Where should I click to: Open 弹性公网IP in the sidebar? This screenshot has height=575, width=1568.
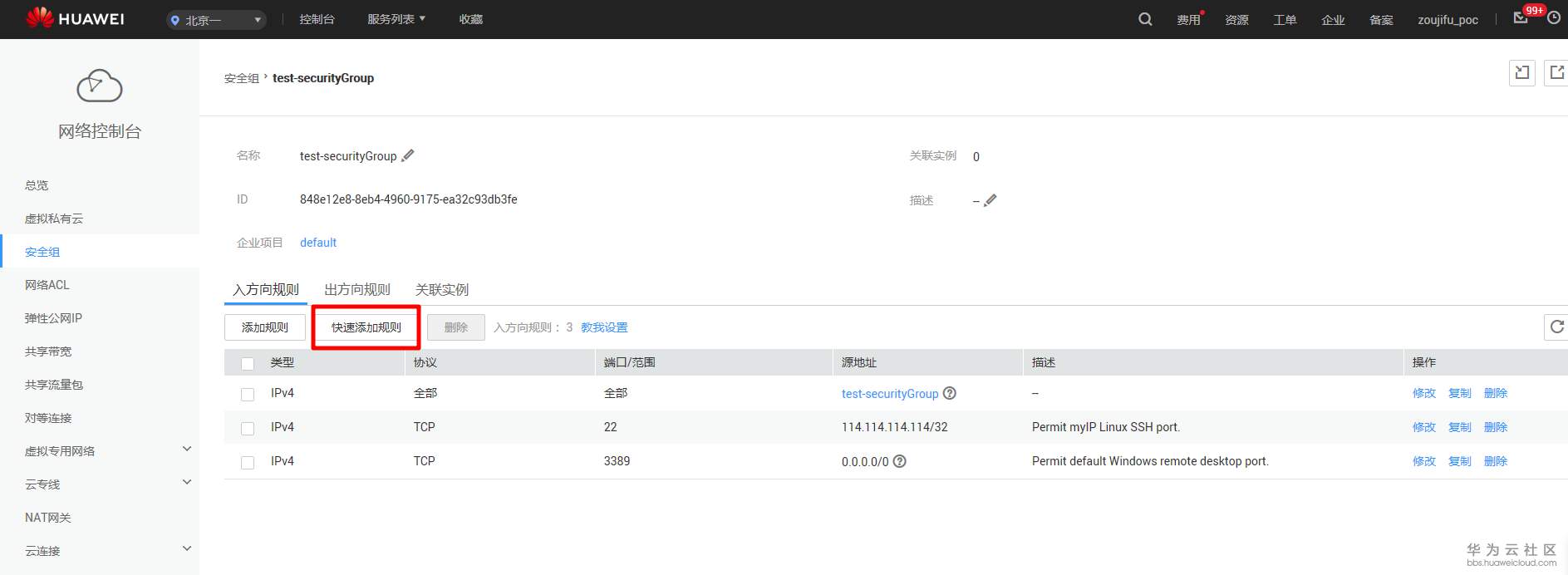point(53,318)
